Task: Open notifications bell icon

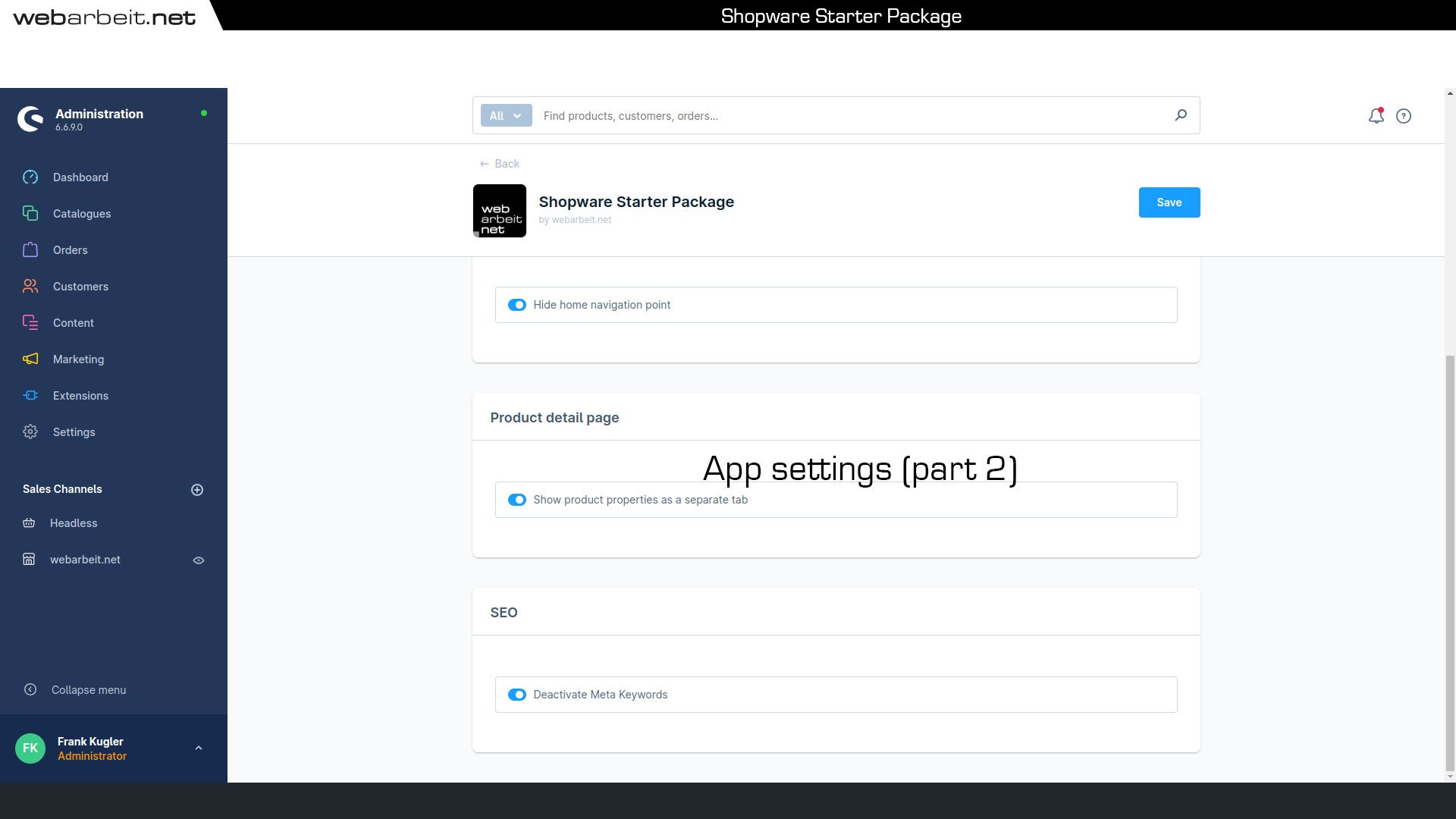Action: [1376, 116]
